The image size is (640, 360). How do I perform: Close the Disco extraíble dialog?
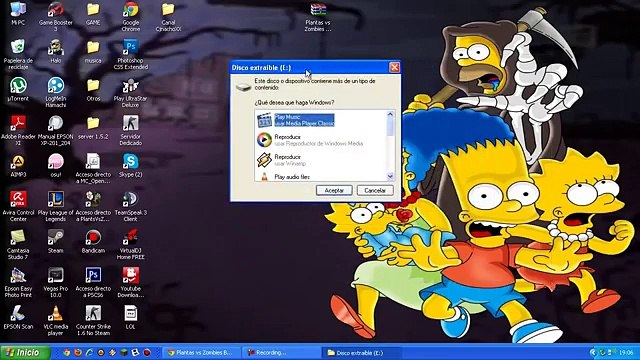pos(394,67)
